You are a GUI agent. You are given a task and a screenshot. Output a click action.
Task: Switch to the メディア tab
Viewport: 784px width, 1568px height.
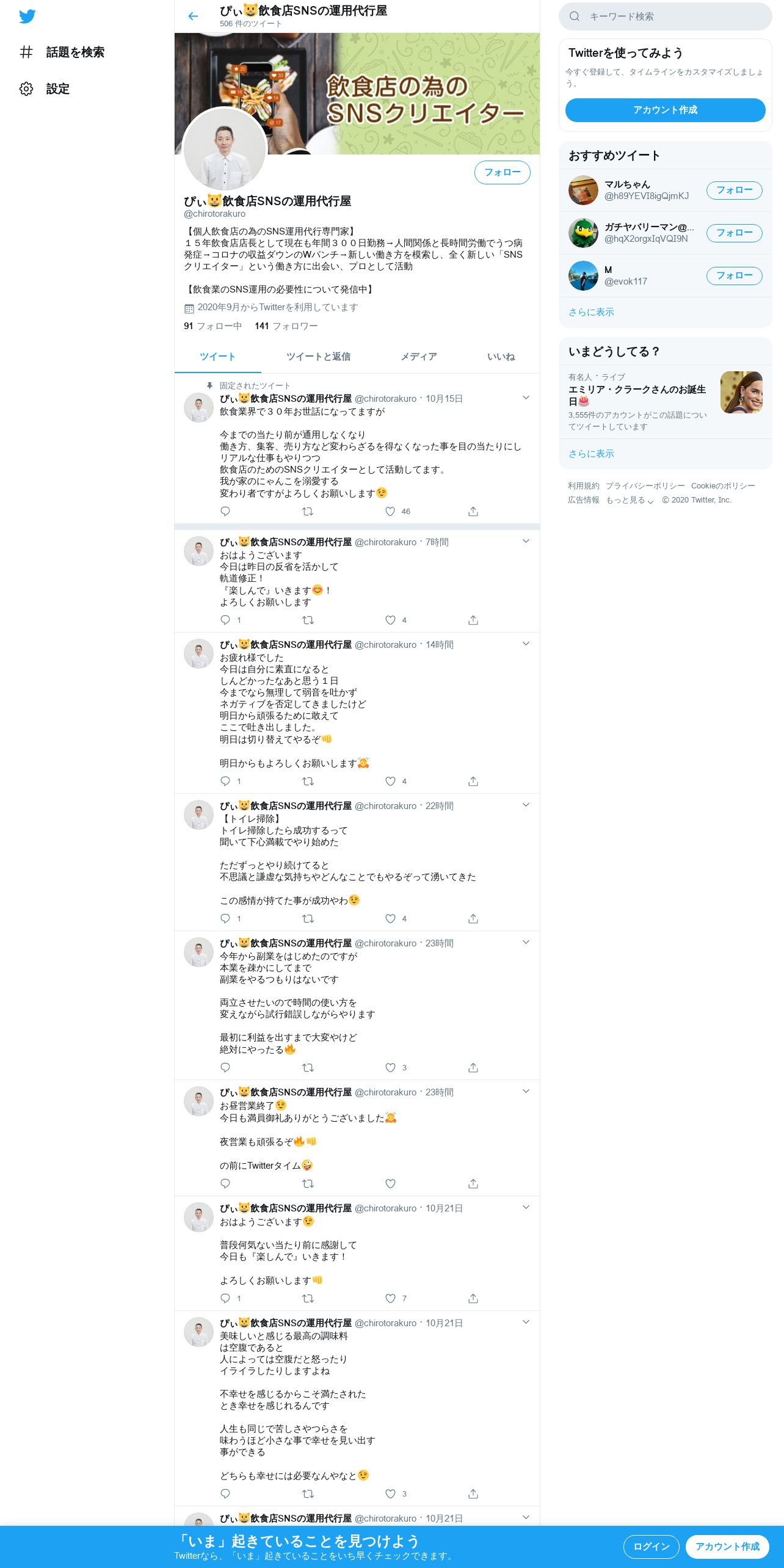click(419, 357)
